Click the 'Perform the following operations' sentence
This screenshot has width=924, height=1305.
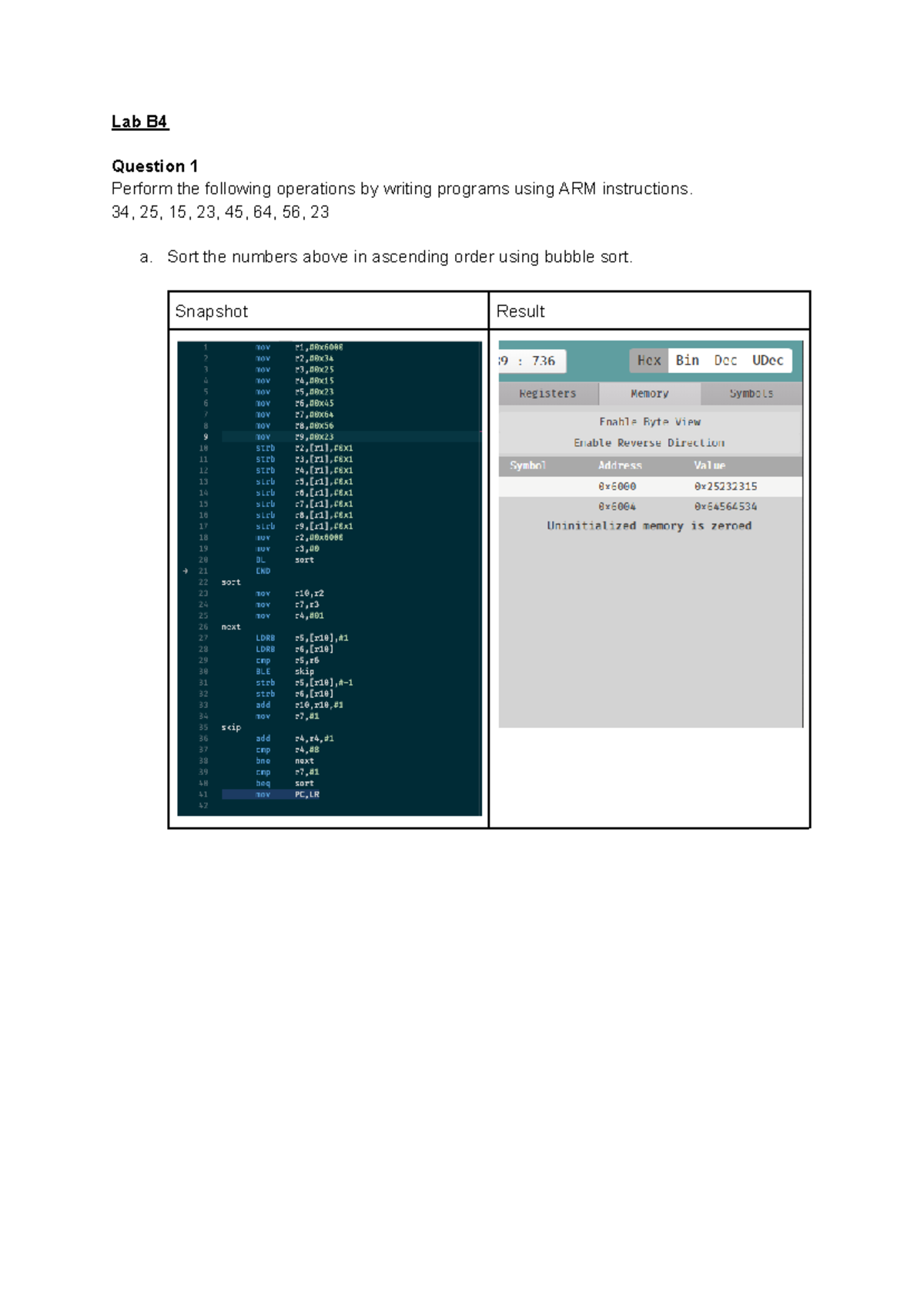click(x=402, y=190)
